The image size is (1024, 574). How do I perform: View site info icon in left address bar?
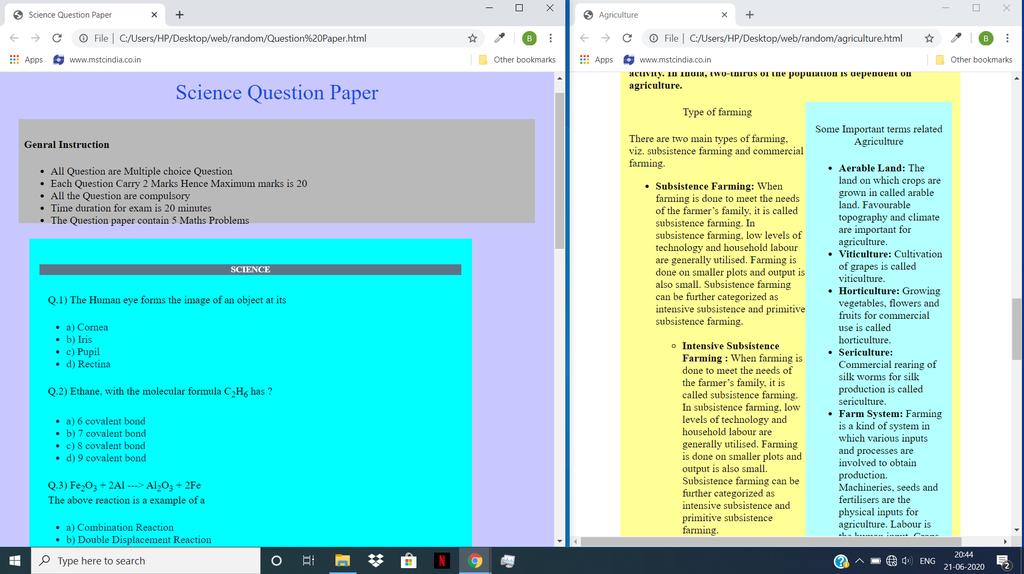[83, 39]
